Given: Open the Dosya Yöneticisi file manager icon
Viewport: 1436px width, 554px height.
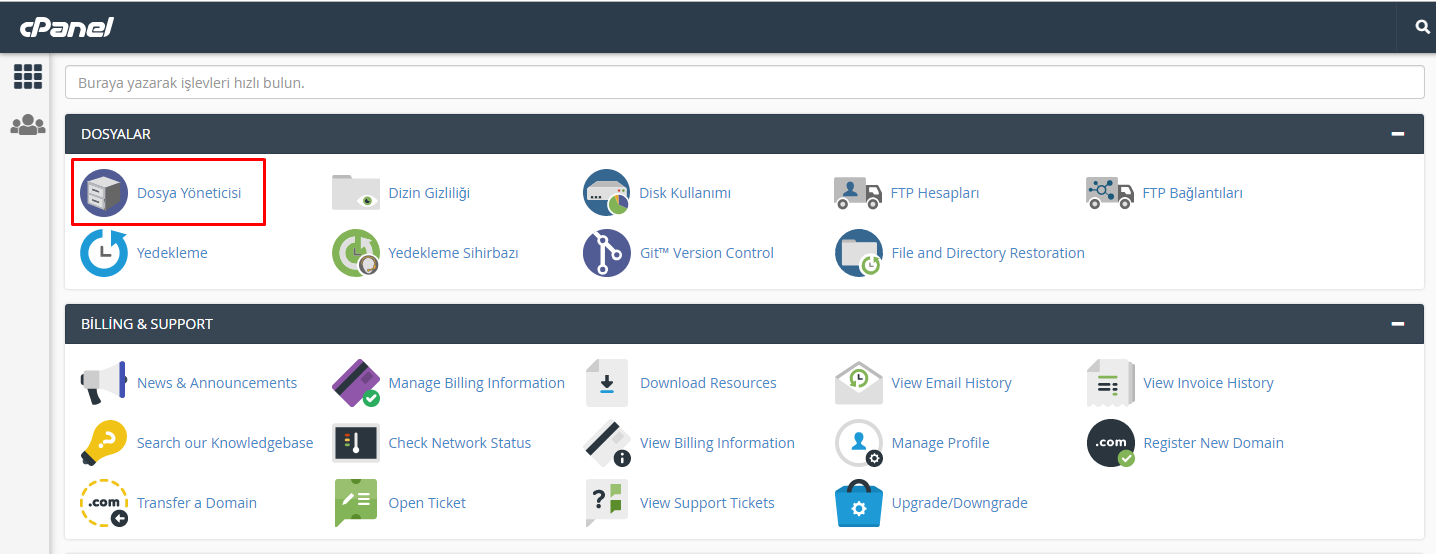Looking at the screenshot, I should point(104,193).
